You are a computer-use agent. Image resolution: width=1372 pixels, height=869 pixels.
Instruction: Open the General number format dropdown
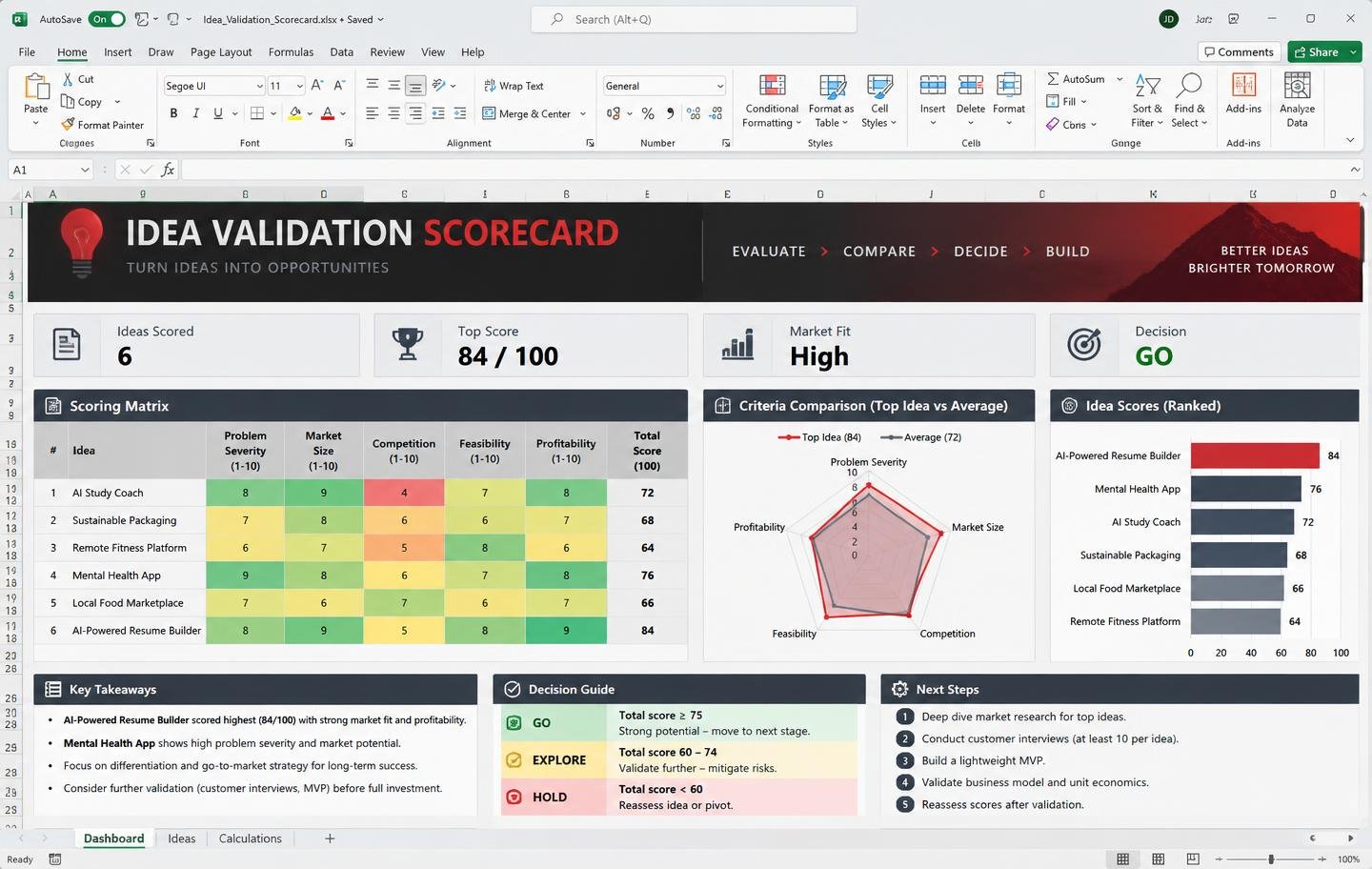coord(719,86)
